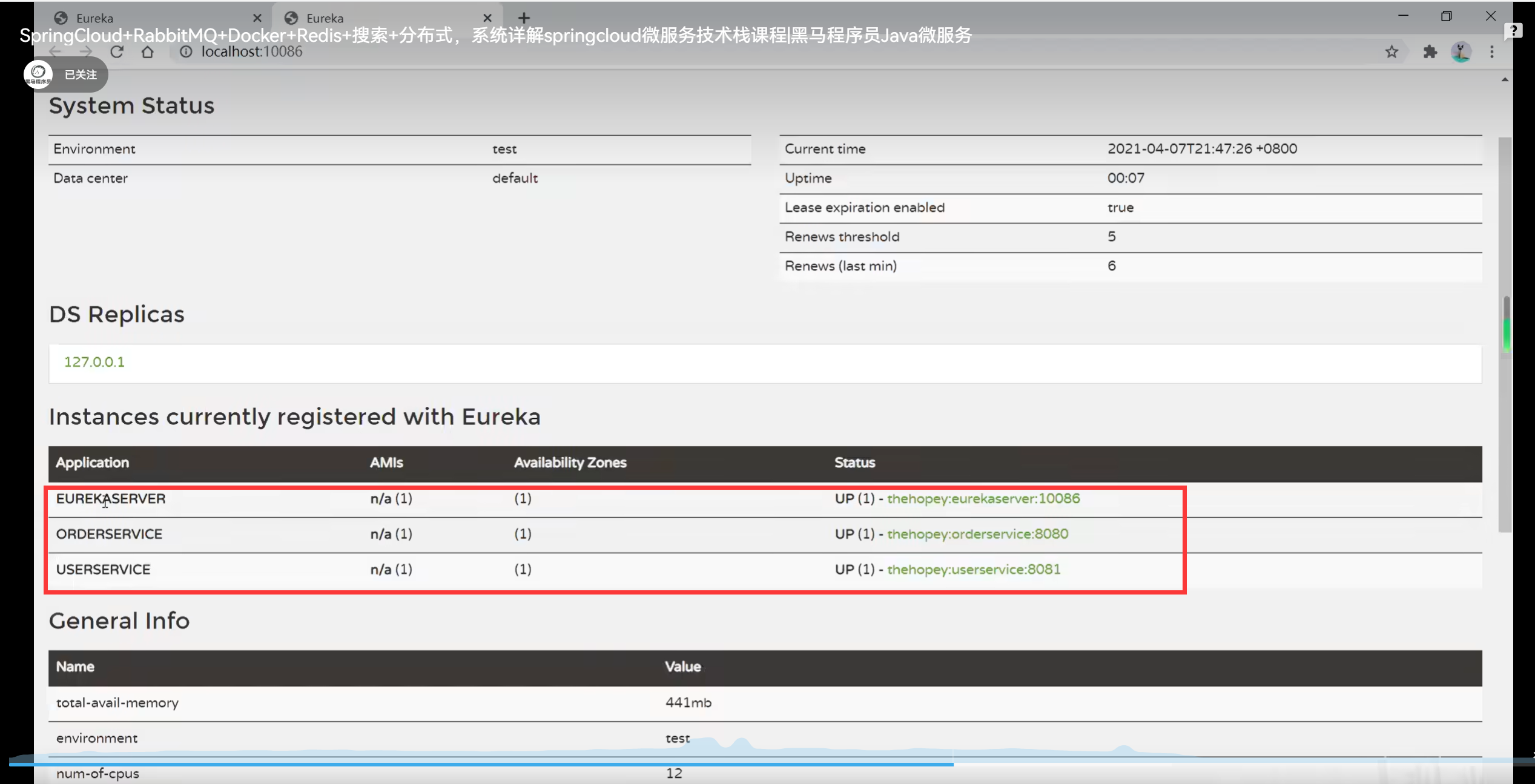Viewport: 1535px width, 784px height.
Task: Open the thehopey:orderservice:8080 link
Action: click(x=977, y=534)
